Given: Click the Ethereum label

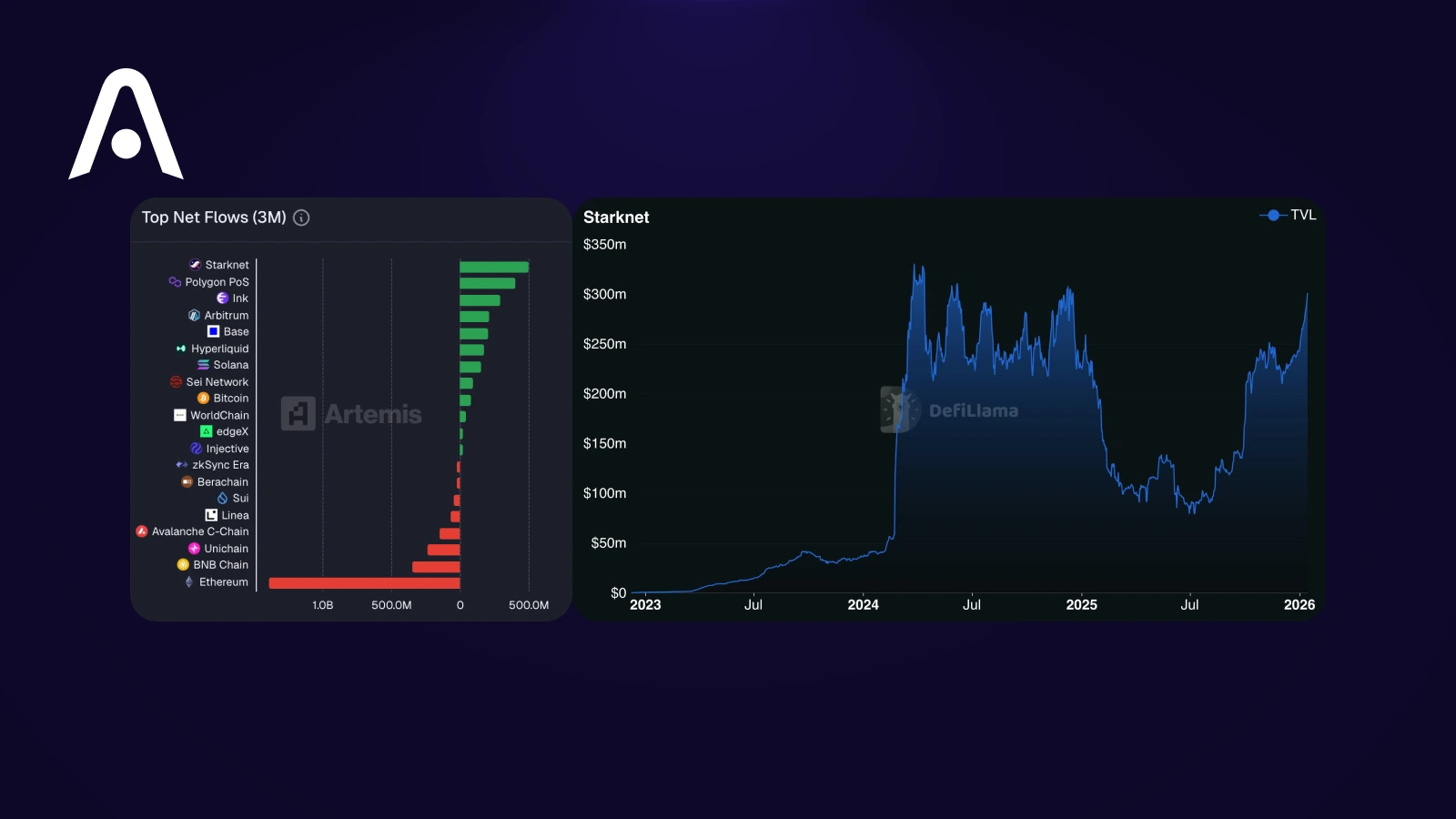Looking at the screenshot, I should click(x=224, y=581).
